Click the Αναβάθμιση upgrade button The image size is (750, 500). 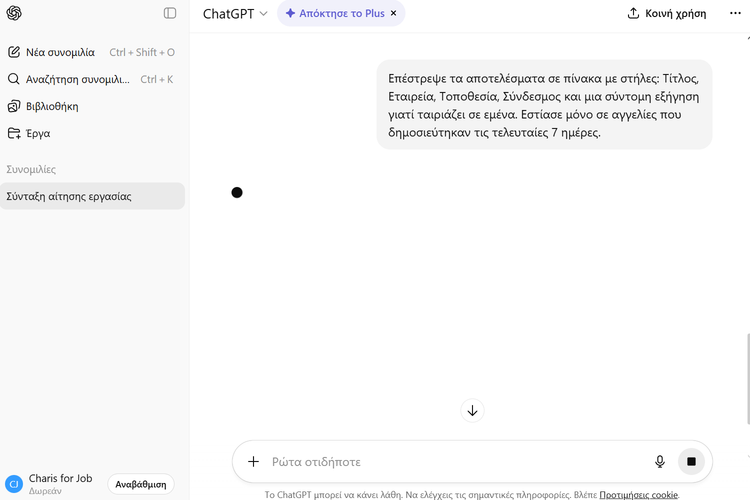(141, 484)
